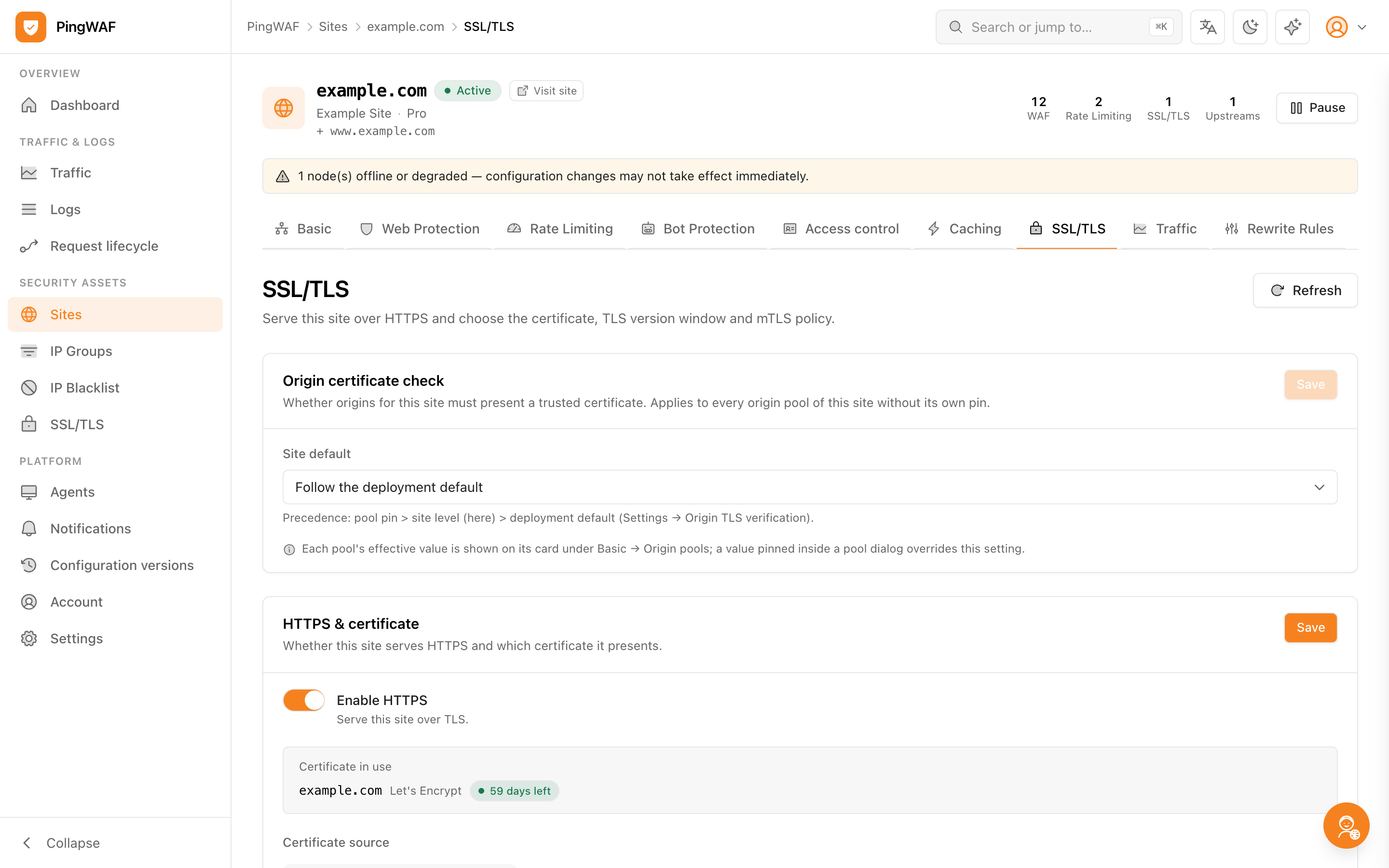
Task: Click the Upstreams count stat
Action: click(1232, 108)
